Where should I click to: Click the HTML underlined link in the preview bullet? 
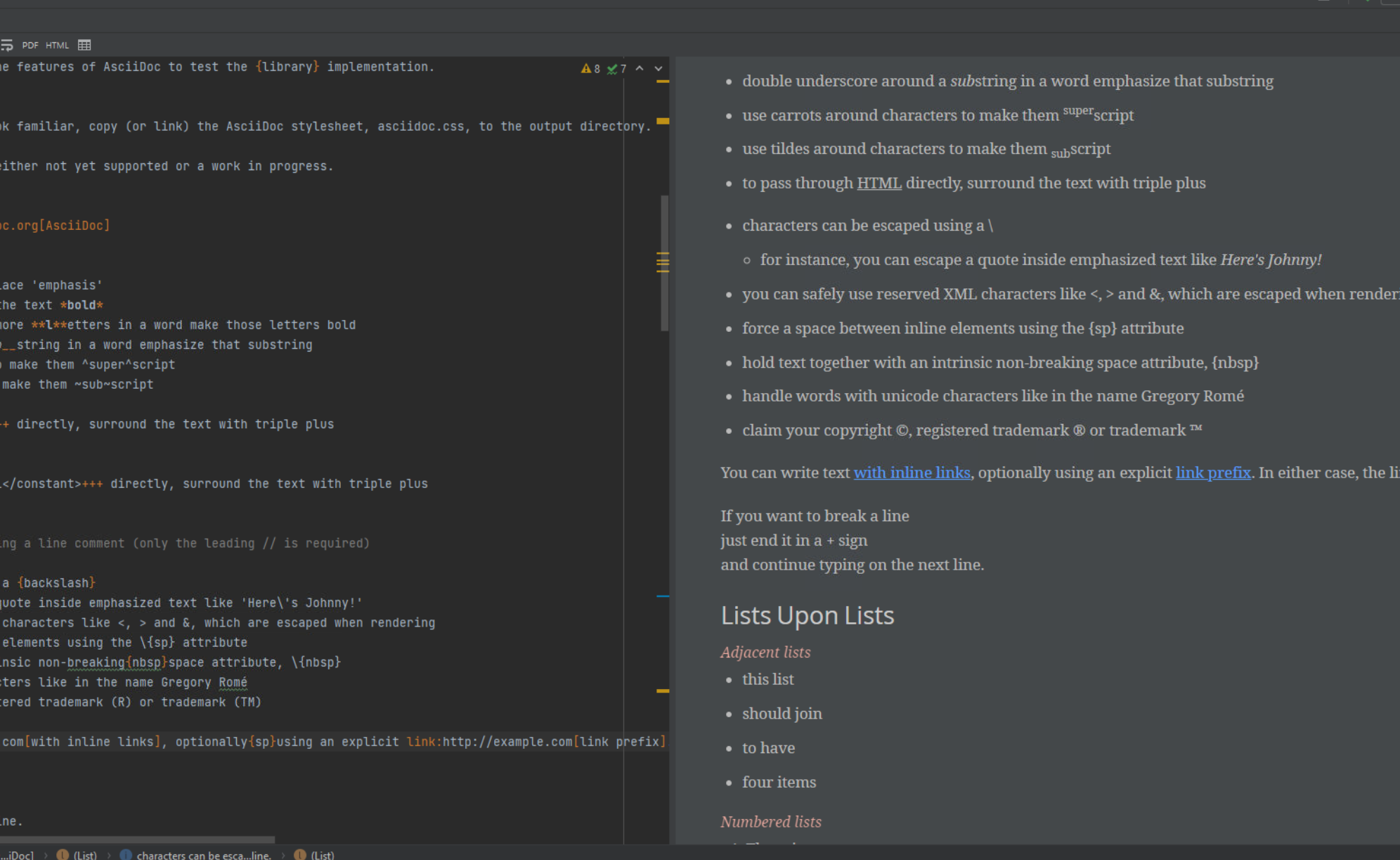click(x=879, y=183)
